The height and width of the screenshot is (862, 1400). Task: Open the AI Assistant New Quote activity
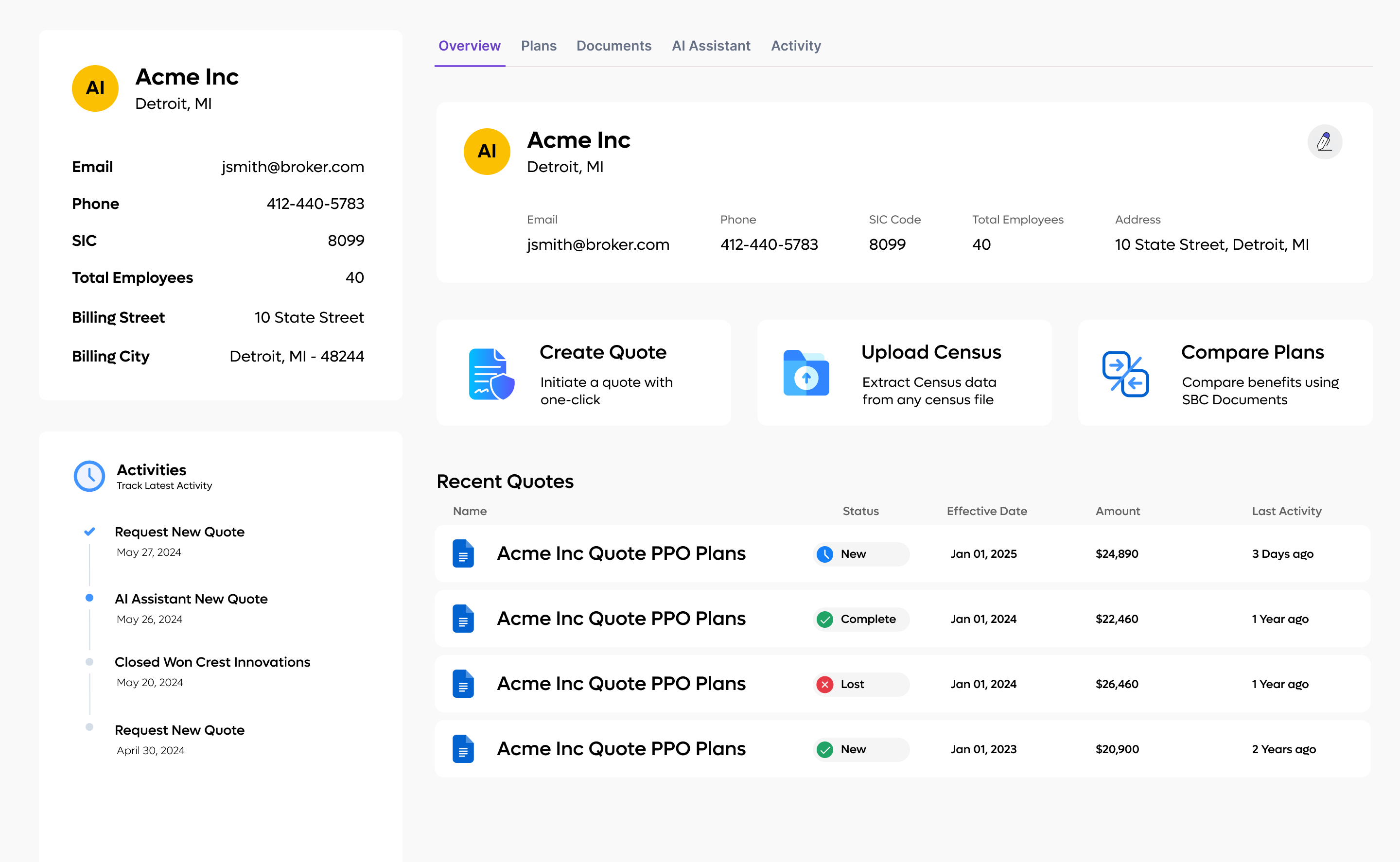[191, 599]
